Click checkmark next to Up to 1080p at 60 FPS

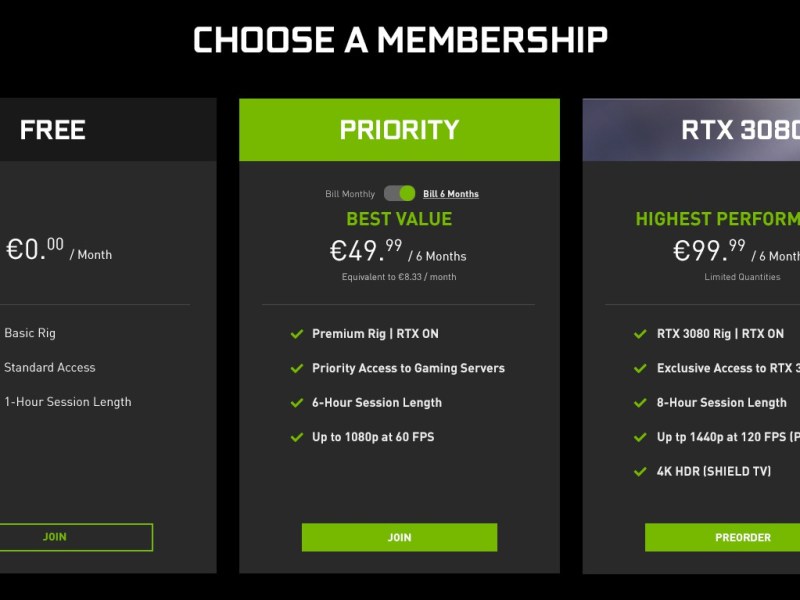(x=296, y=437)
